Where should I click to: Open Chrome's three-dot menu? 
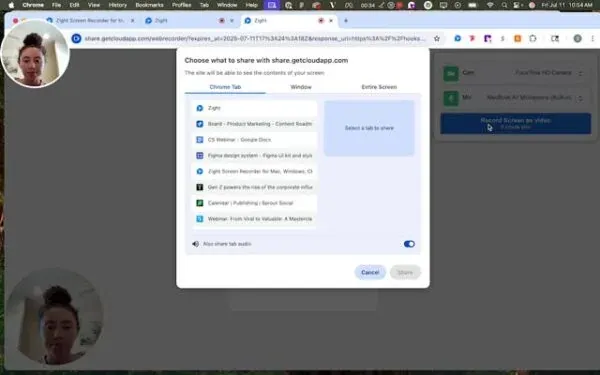(592, 38)
